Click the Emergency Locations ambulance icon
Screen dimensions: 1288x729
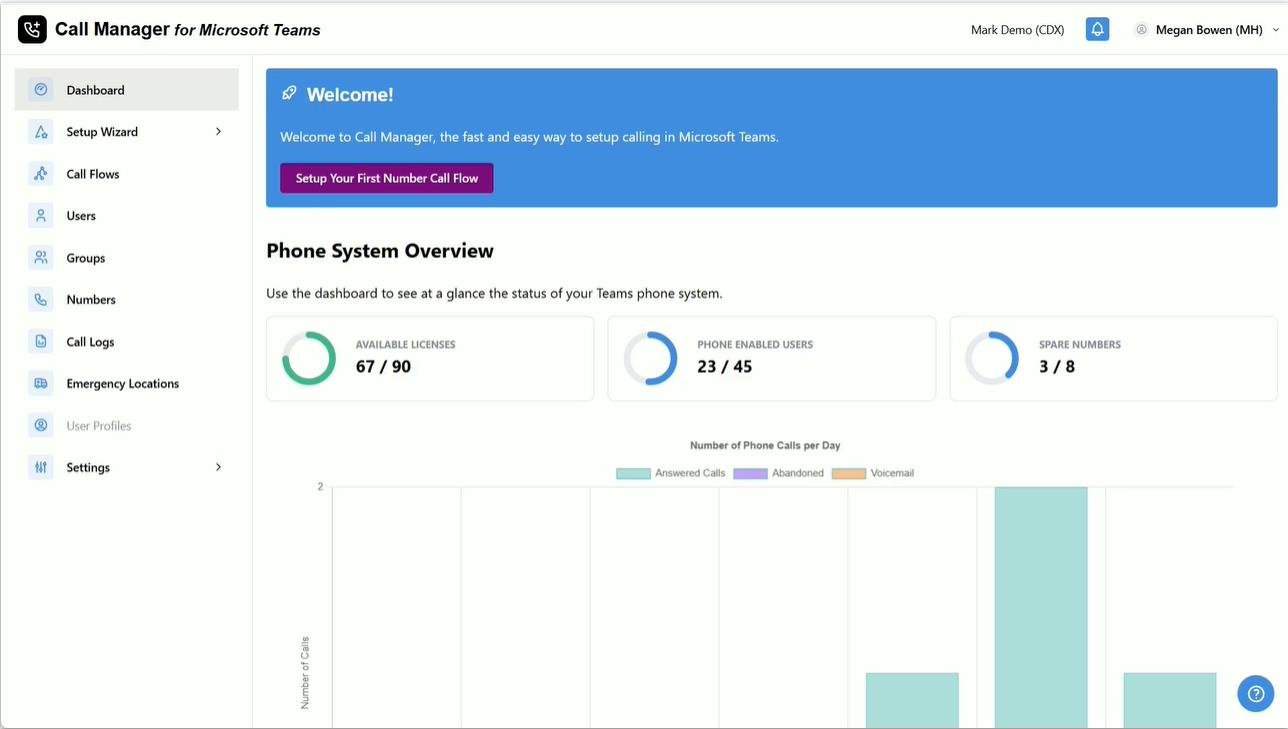pyautogui.click(x=41, y=384)
